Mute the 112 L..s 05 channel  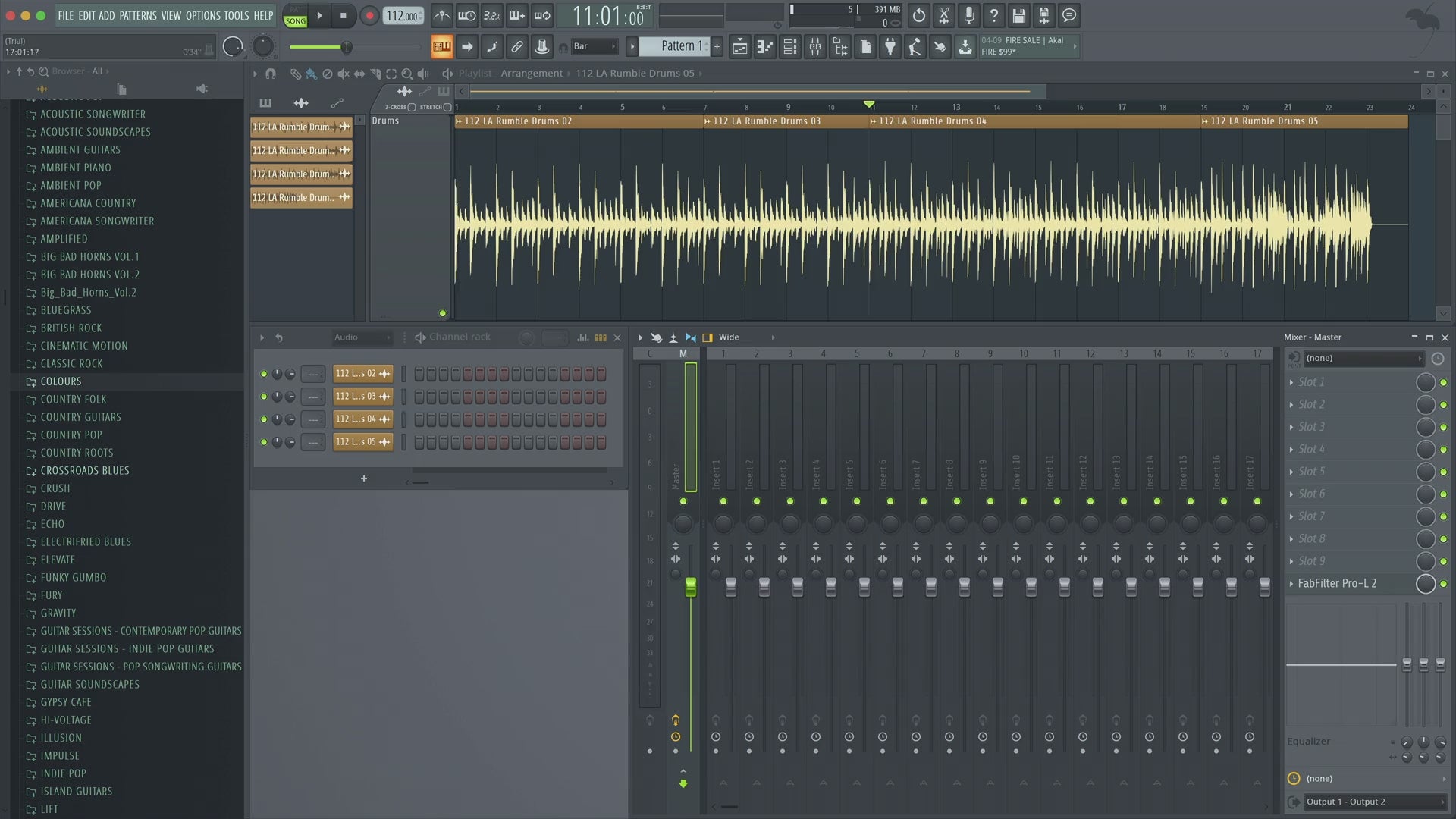[x=264, y=442]
